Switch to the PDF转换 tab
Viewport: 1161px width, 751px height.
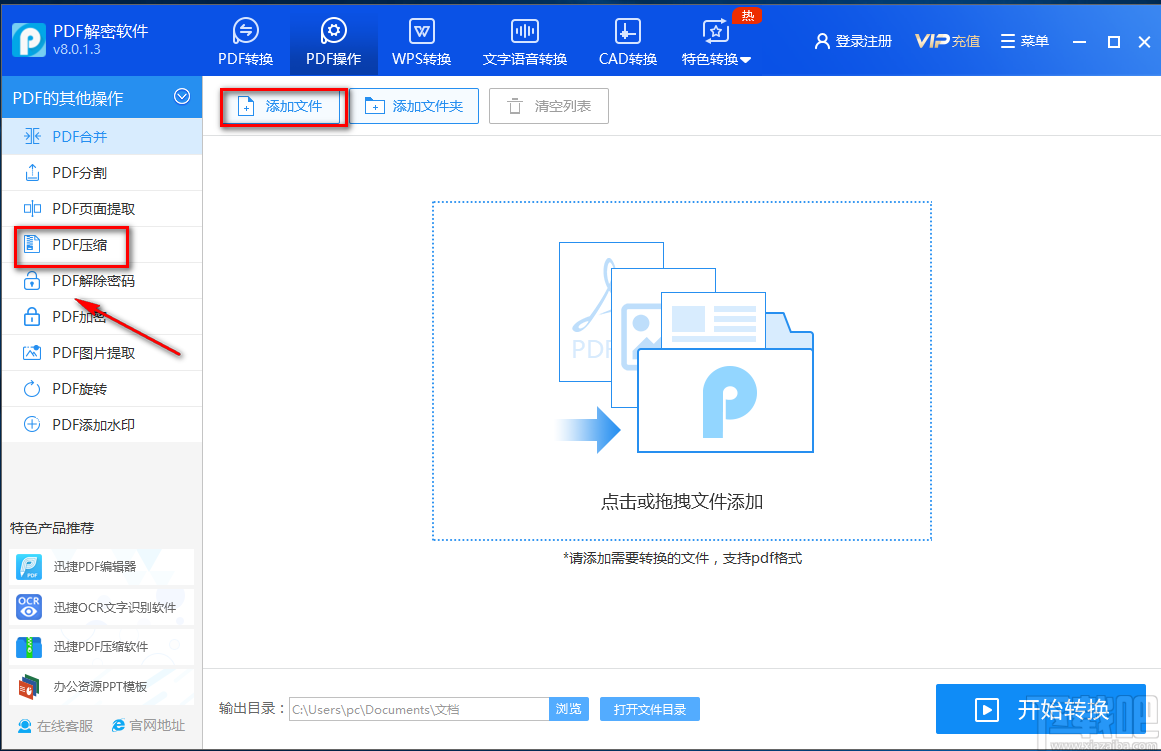coord(246,40)
